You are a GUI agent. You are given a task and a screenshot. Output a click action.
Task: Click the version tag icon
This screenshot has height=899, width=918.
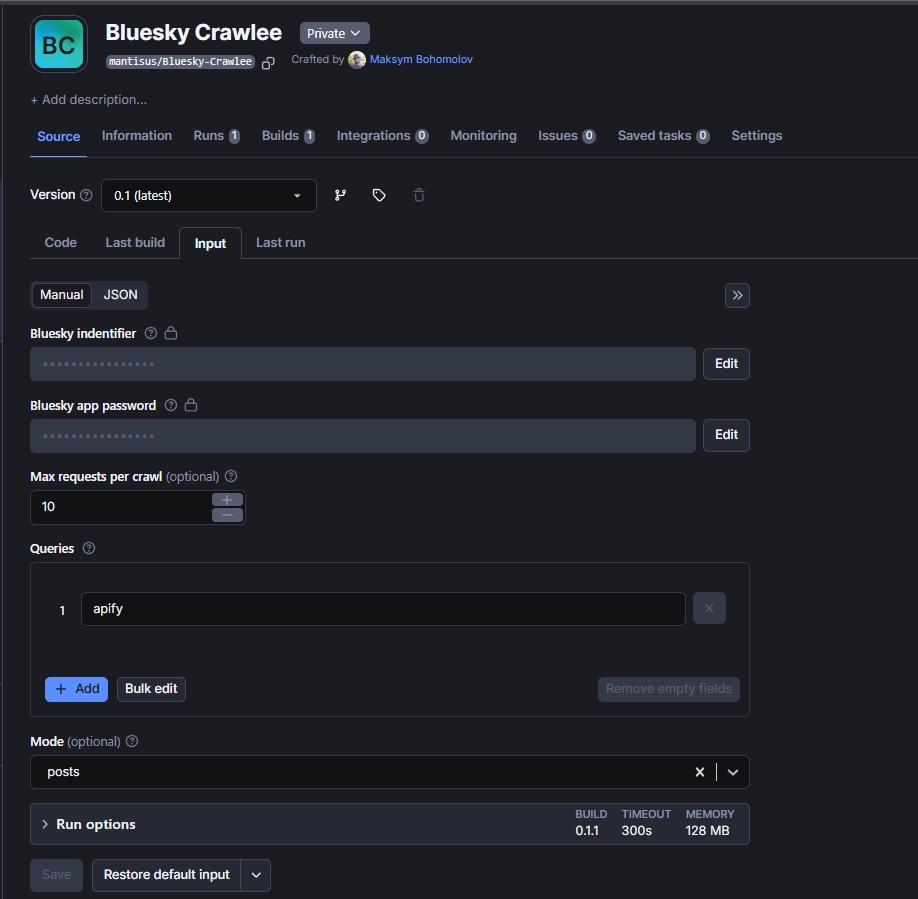click(x=379, y=196)
